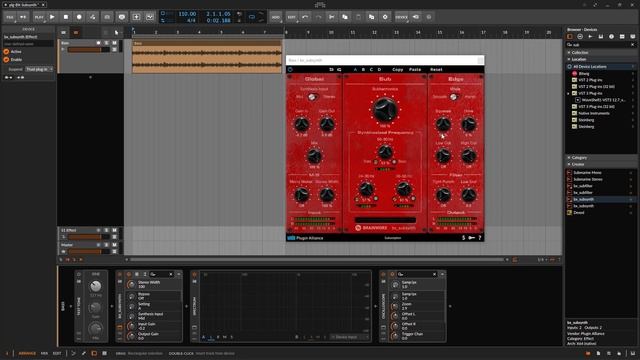This screenshot has width=640, height=360.
Task: Click the duplicate icon in the toolbar
Action: (371, 17)
